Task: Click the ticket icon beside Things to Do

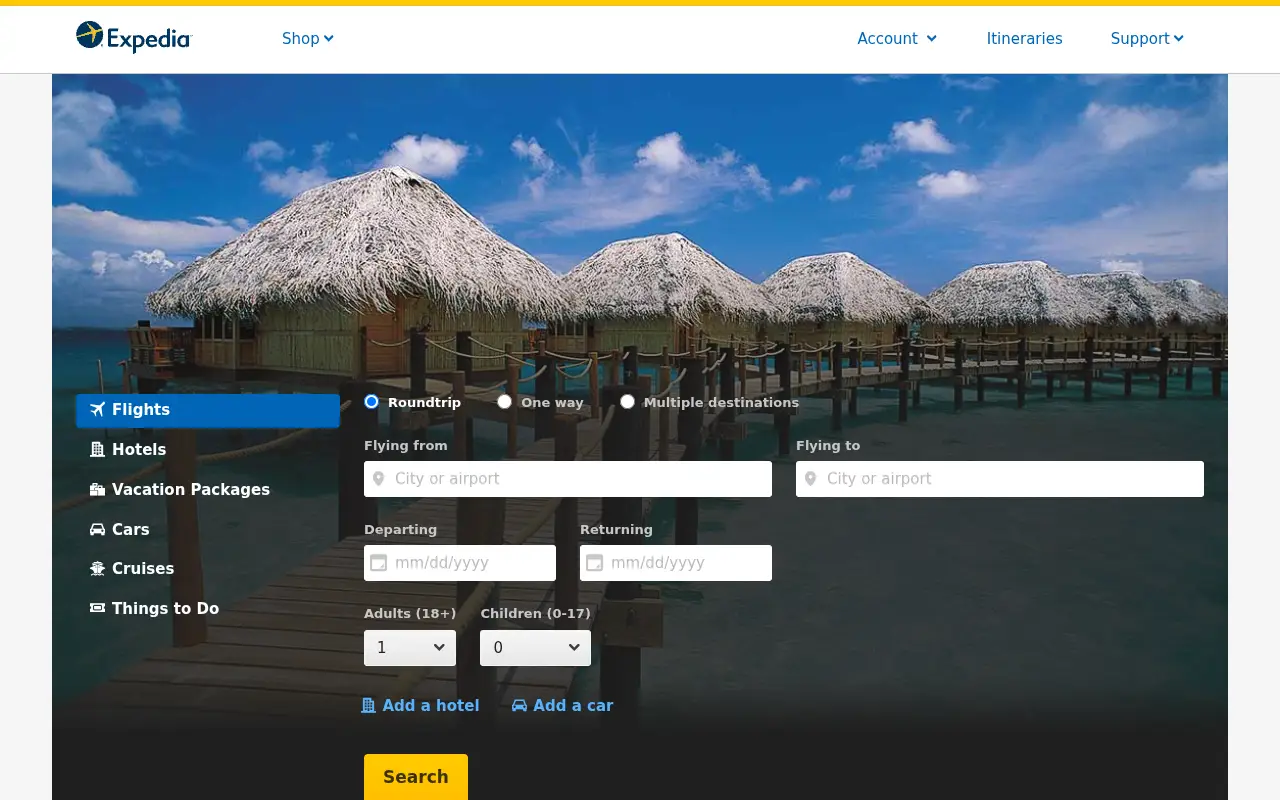Action: 97,608
